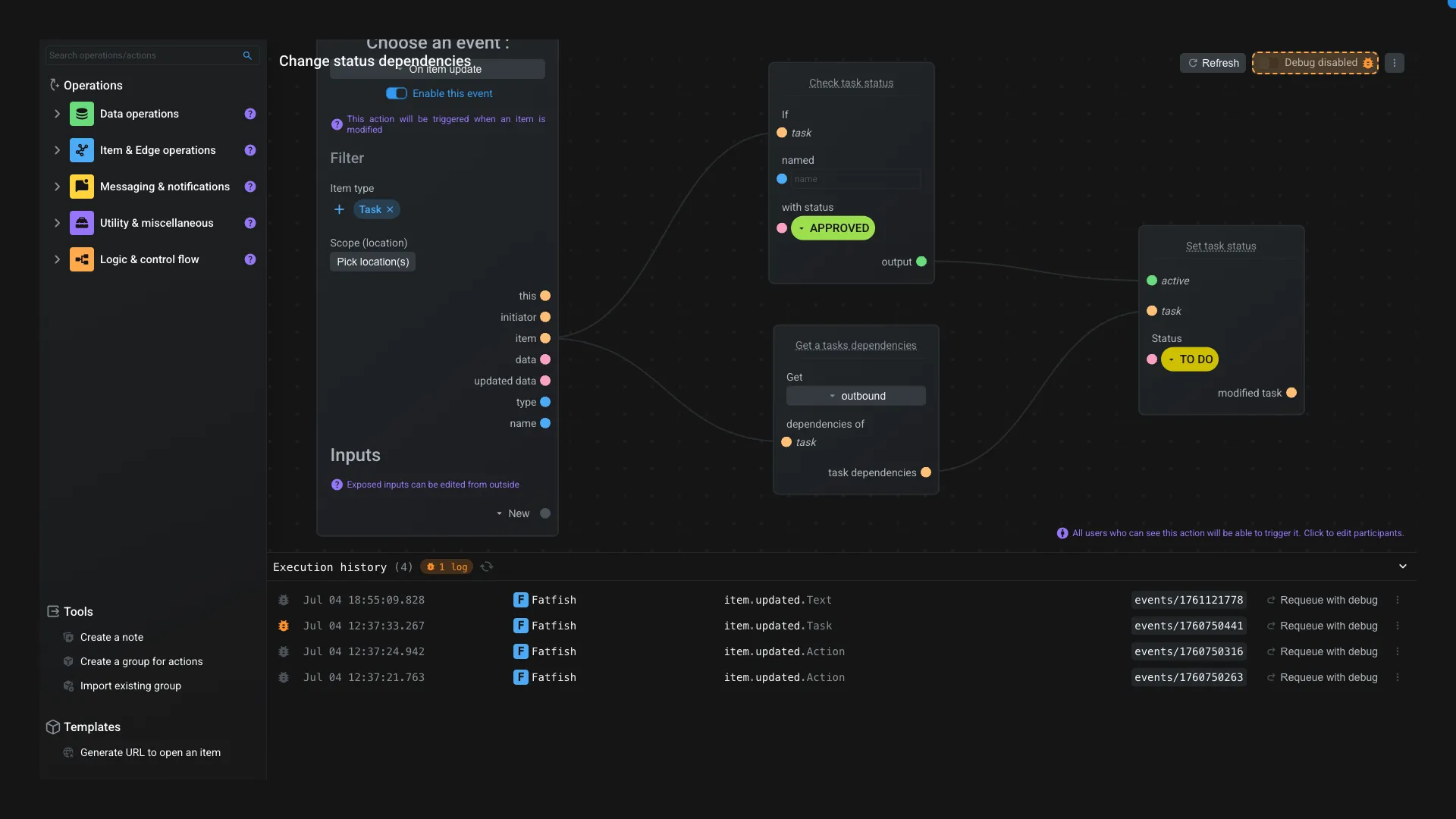Collapse the Execution history panel
Image resolution: width=1456 pixels, height=819 pixels.
coord(1401,566)
